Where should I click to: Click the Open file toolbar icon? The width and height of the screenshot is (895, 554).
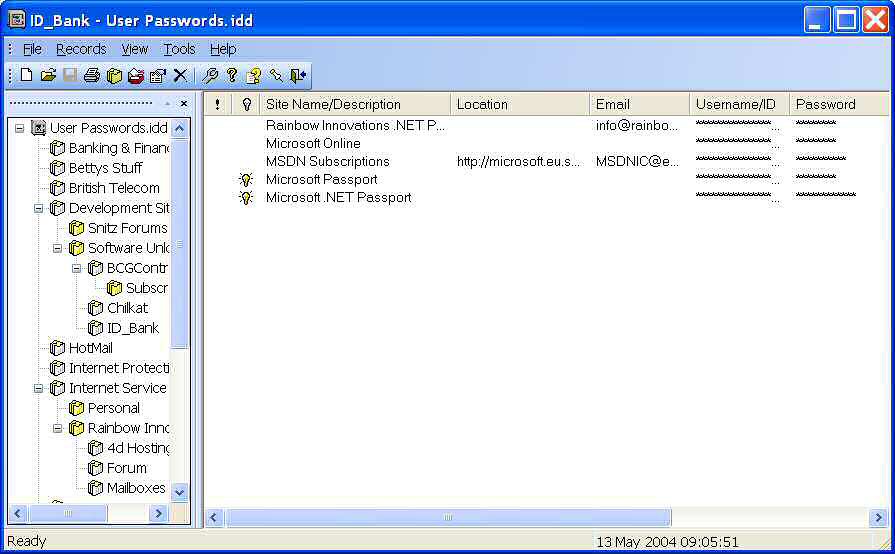[49, 75]
